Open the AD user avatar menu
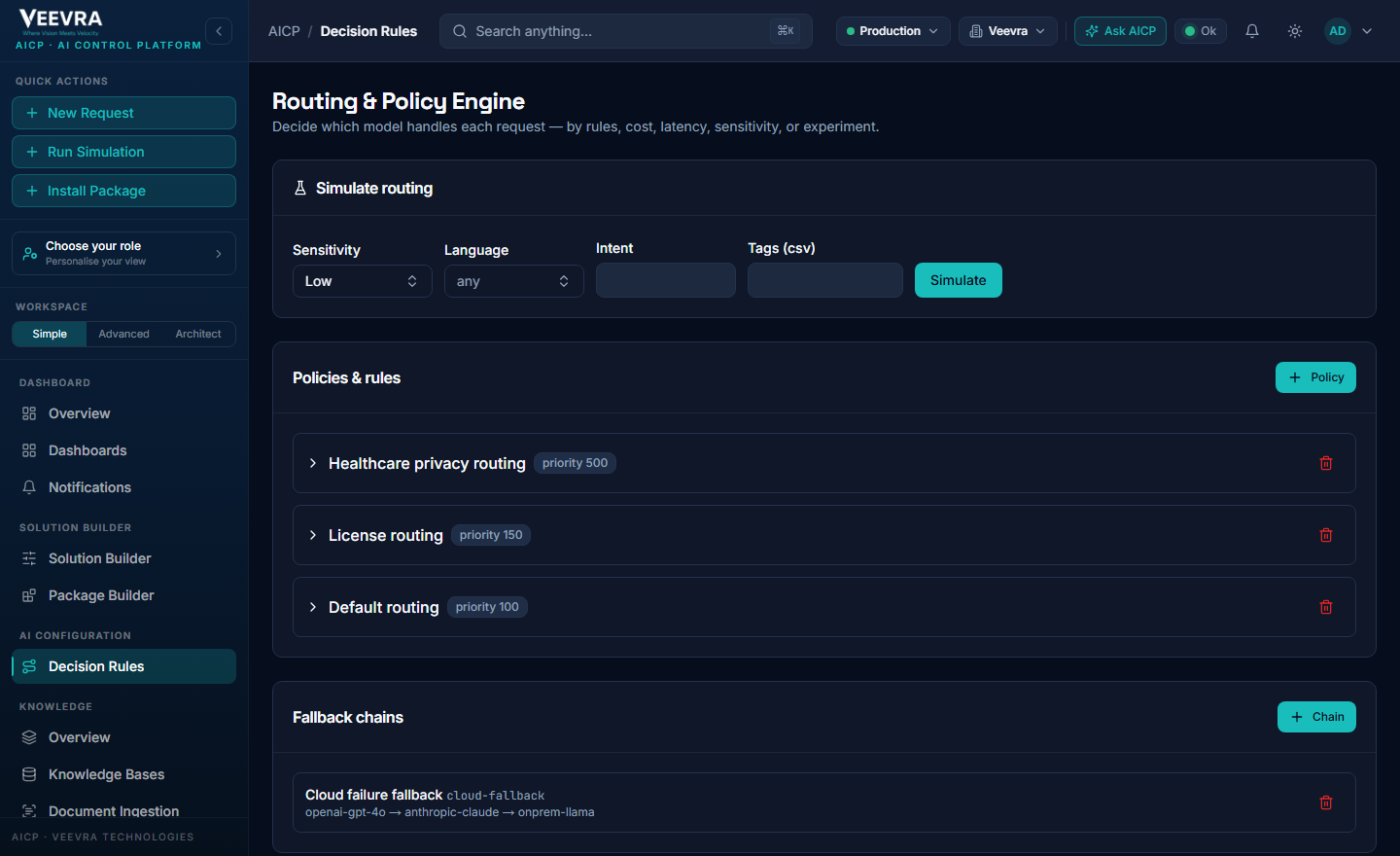 coord(1338,31)
